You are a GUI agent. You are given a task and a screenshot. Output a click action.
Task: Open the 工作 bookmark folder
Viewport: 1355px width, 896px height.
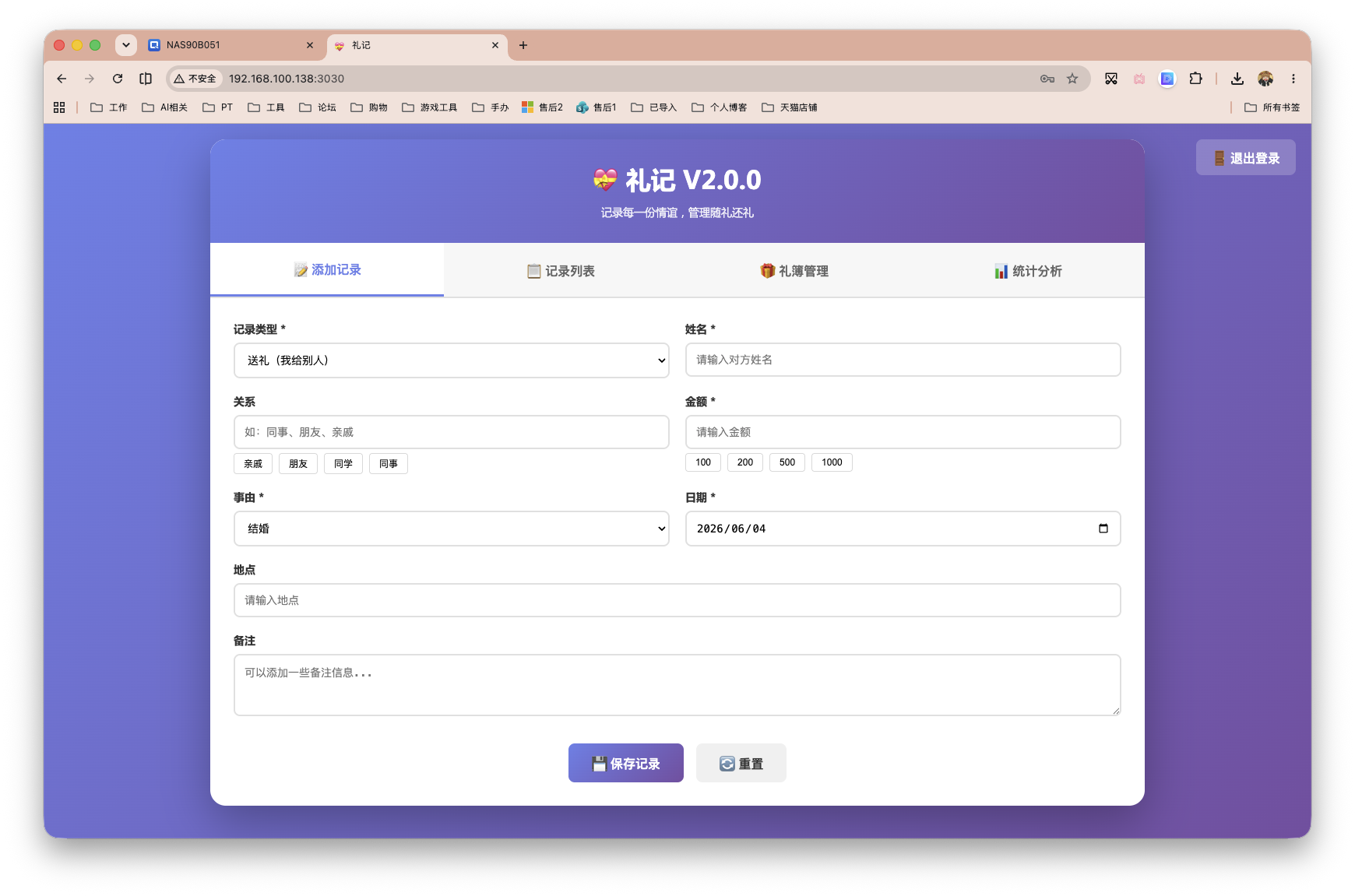point(109,107)
